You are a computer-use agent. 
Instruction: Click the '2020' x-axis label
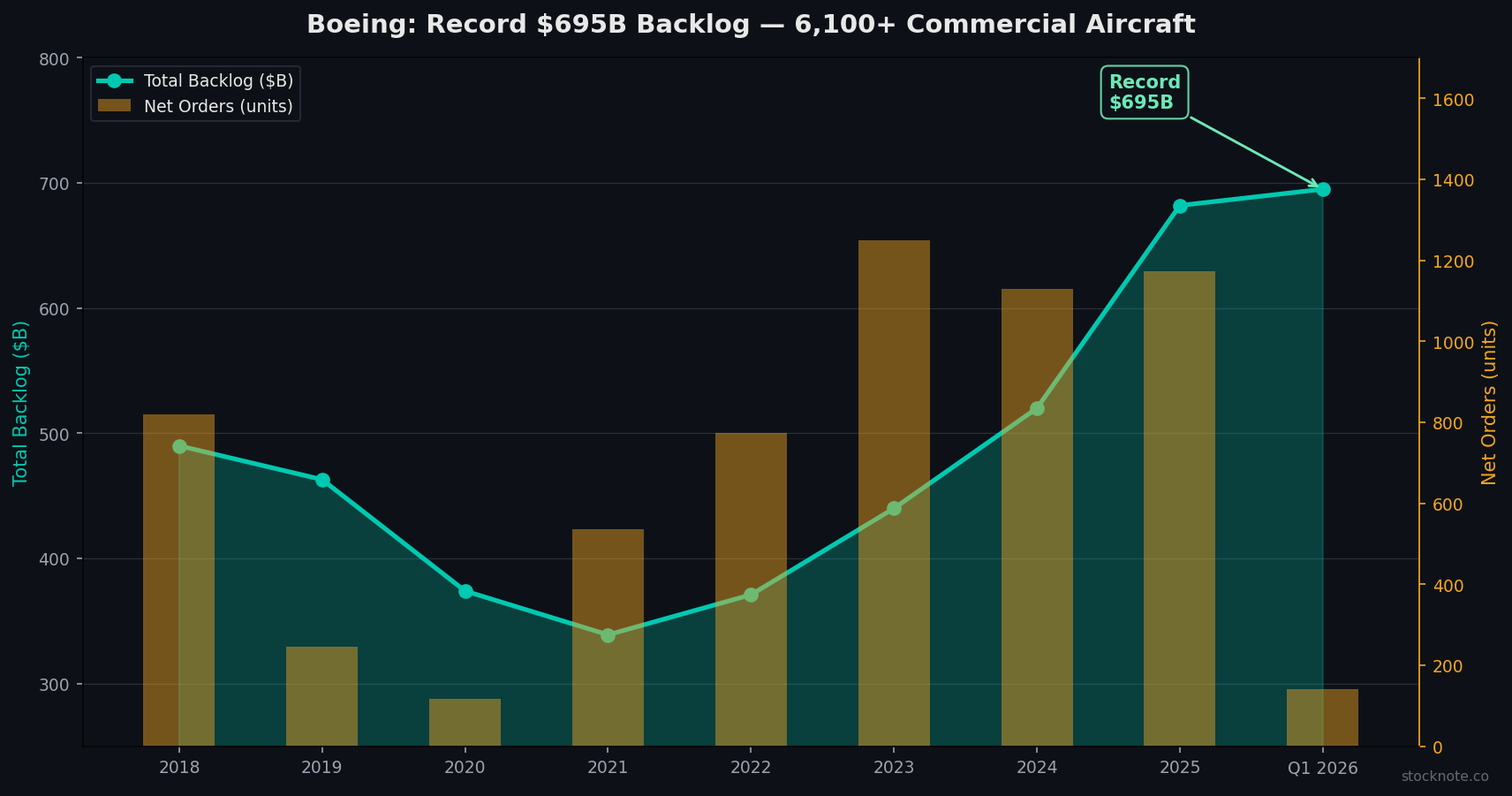[x=465, y=768]
